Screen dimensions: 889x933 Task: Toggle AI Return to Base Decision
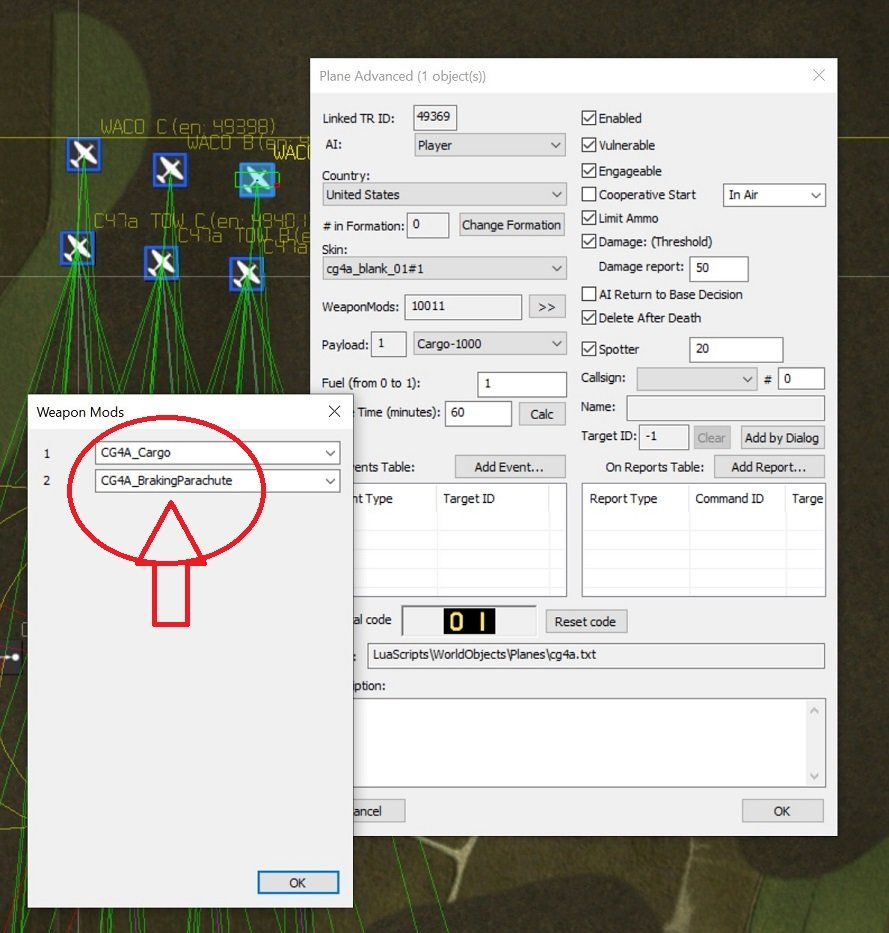[589, 294]
